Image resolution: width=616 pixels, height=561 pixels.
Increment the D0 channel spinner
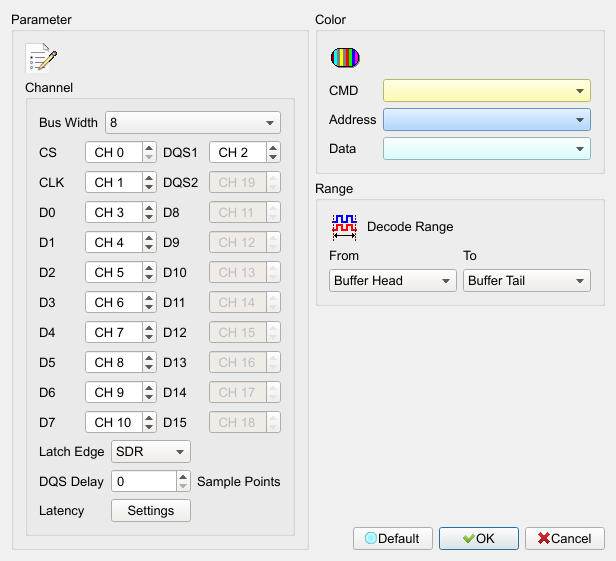click(149, 208)
